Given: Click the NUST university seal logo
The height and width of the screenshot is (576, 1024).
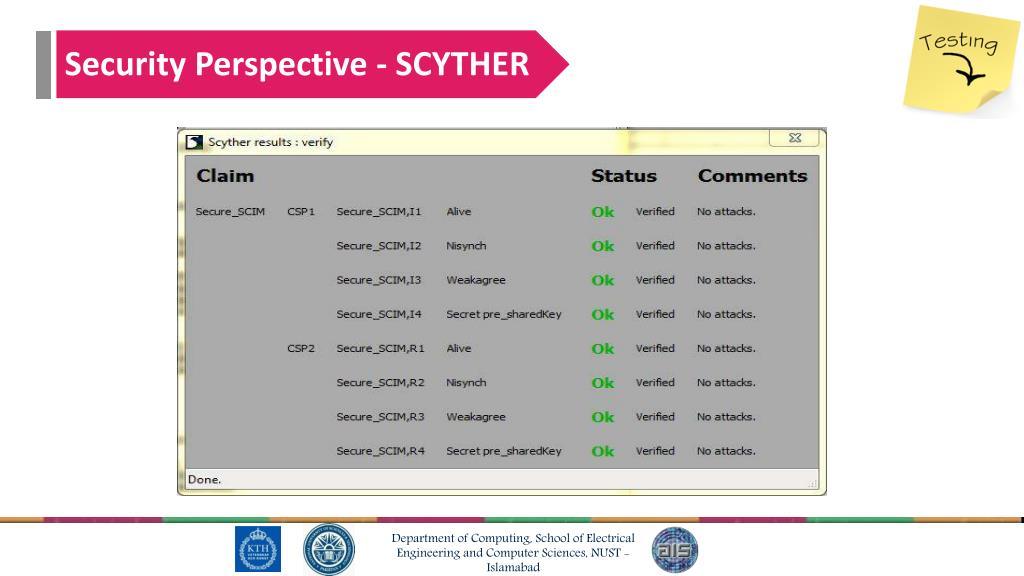Looking at the screenshot, I should pos(329,549).
